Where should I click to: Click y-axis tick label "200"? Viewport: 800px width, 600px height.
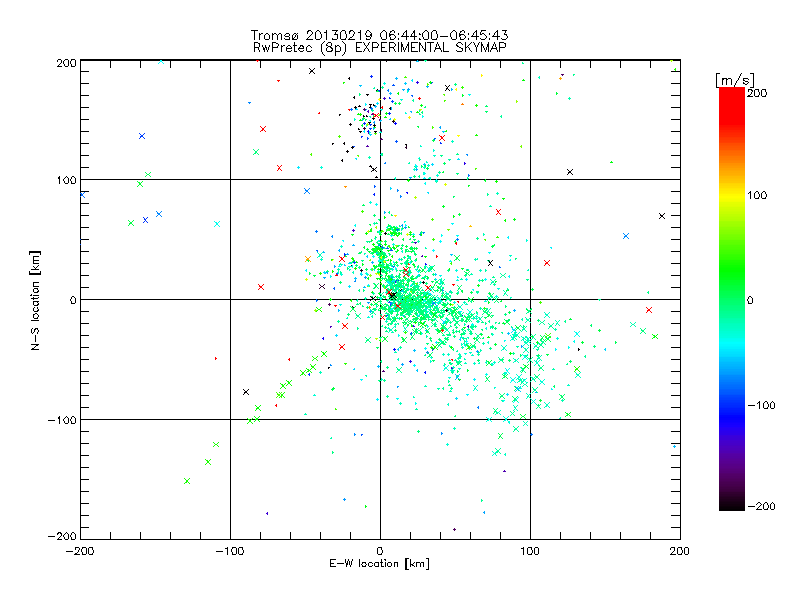(66, 63)
